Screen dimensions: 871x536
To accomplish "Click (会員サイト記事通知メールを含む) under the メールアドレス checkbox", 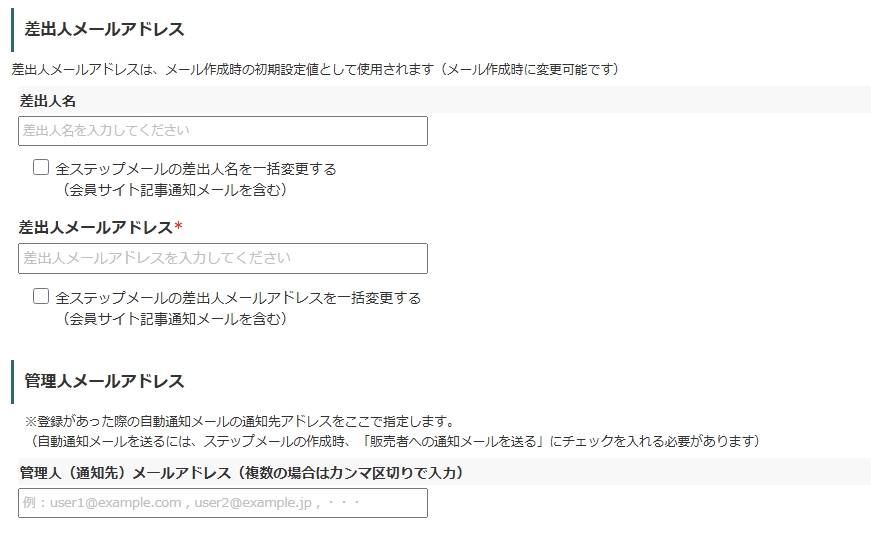I will pos(174,319).
